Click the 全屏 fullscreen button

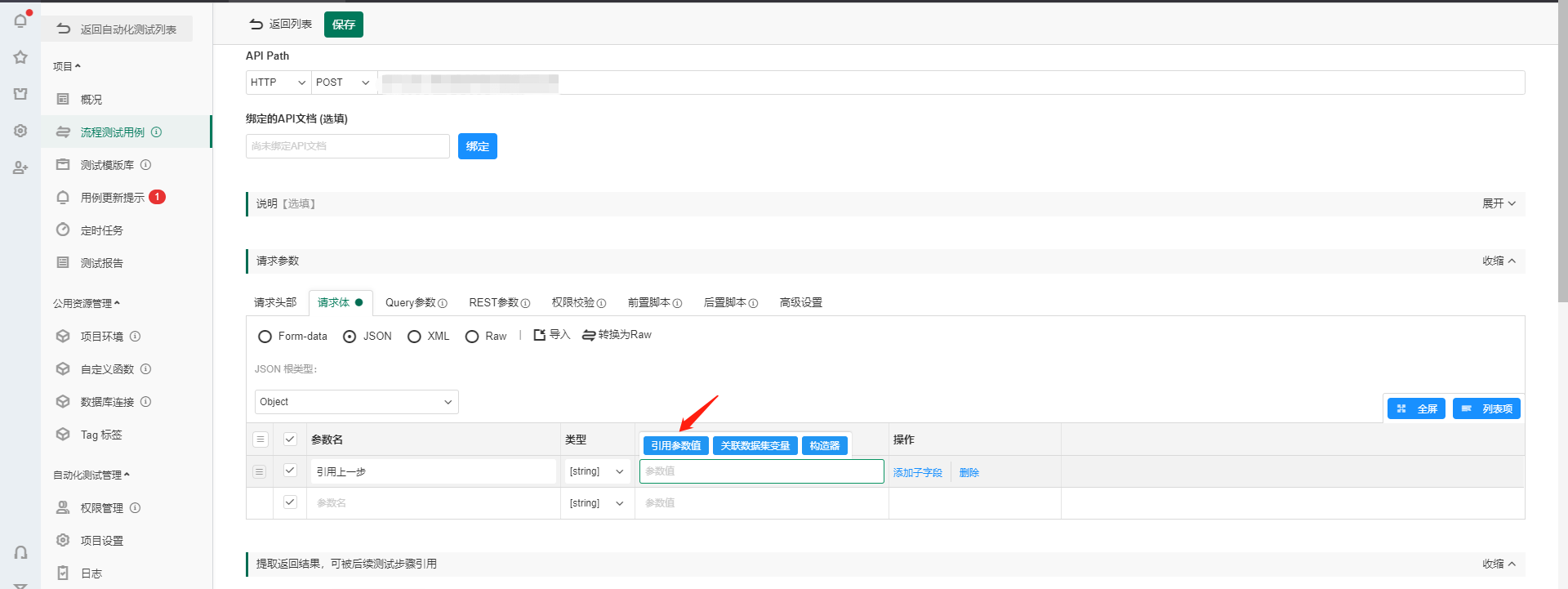coord(1417,408)
